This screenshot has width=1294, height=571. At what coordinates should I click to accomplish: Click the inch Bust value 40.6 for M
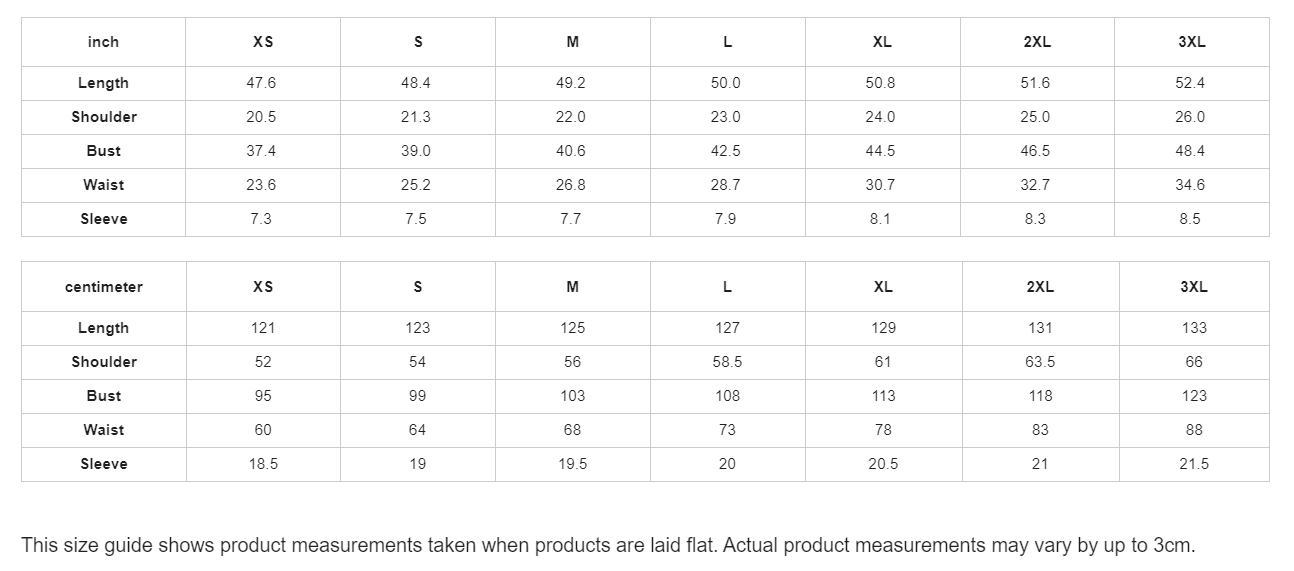coord(571,151)
